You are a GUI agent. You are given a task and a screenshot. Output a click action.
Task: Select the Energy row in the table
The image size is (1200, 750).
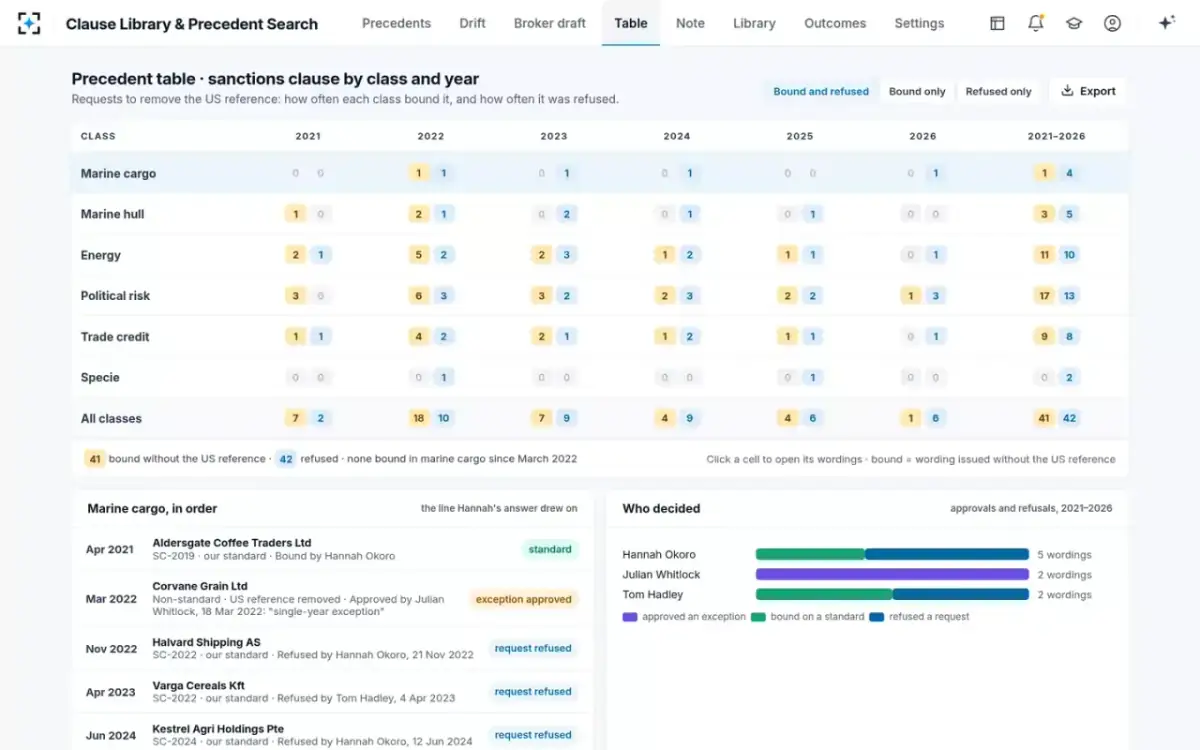(x=600, y=255)
